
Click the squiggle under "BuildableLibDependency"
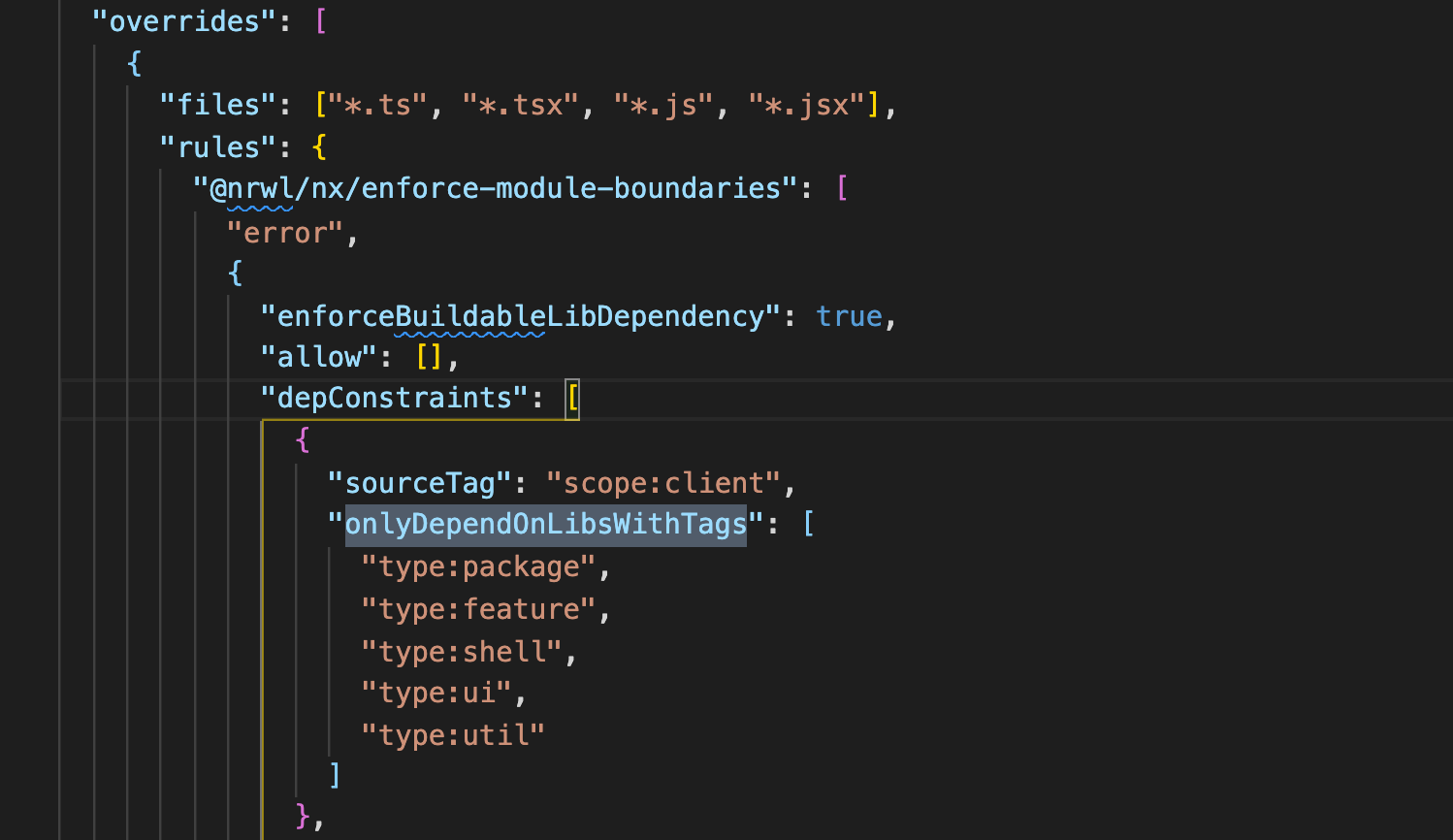tap(470, 334)
